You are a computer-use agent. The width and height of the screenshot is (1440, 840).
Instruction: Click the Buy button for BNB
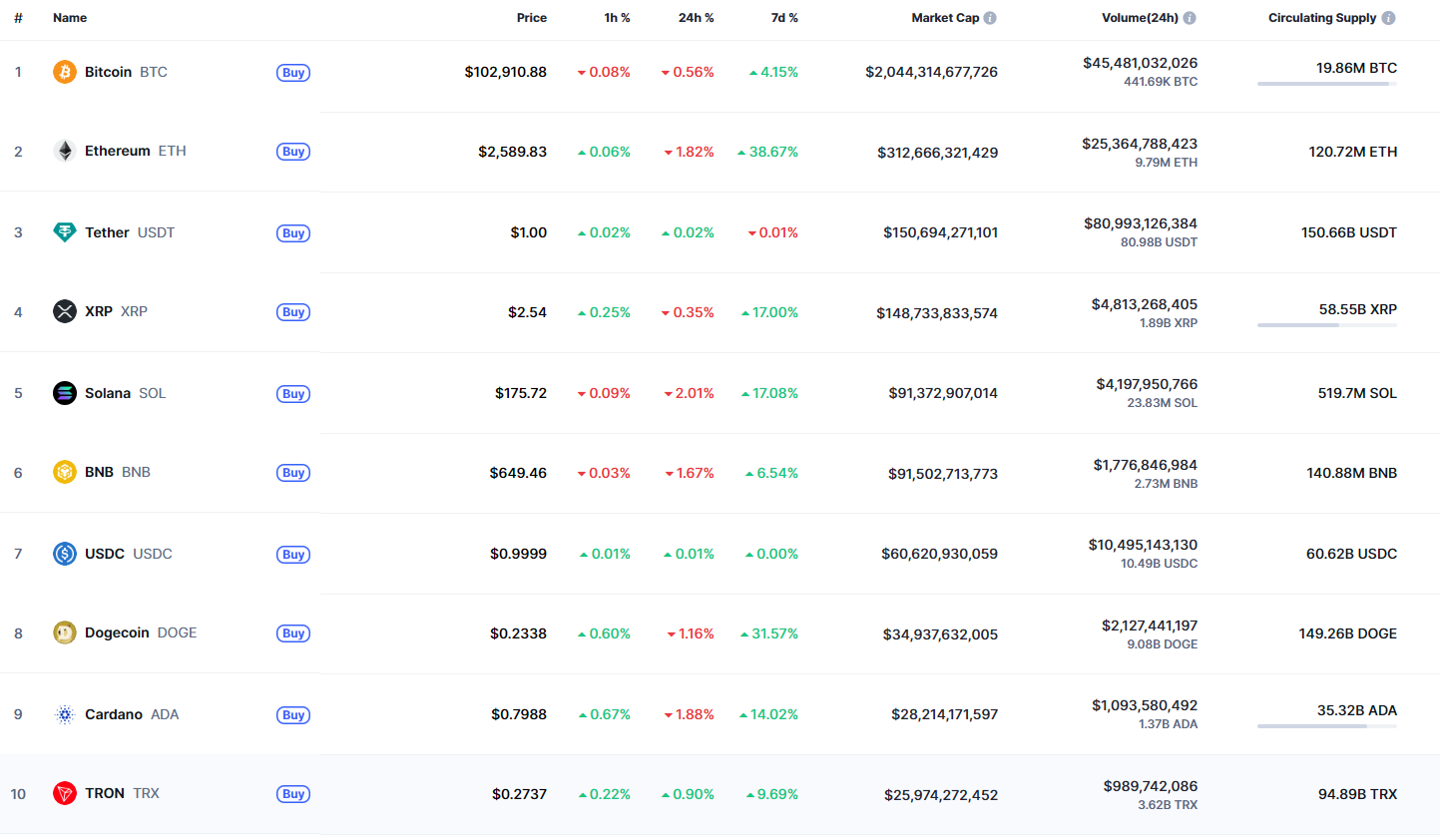[293, 473]
